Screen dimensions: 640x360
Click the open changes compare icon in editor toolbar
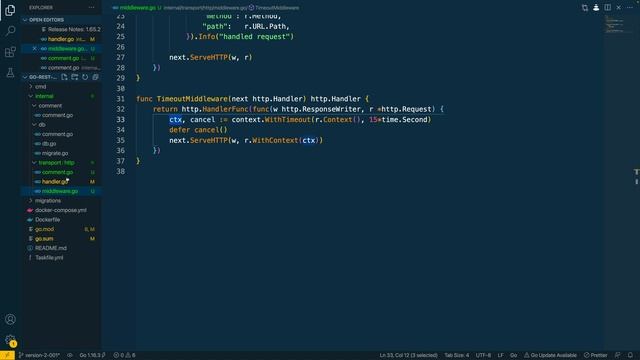click(585, 8)
